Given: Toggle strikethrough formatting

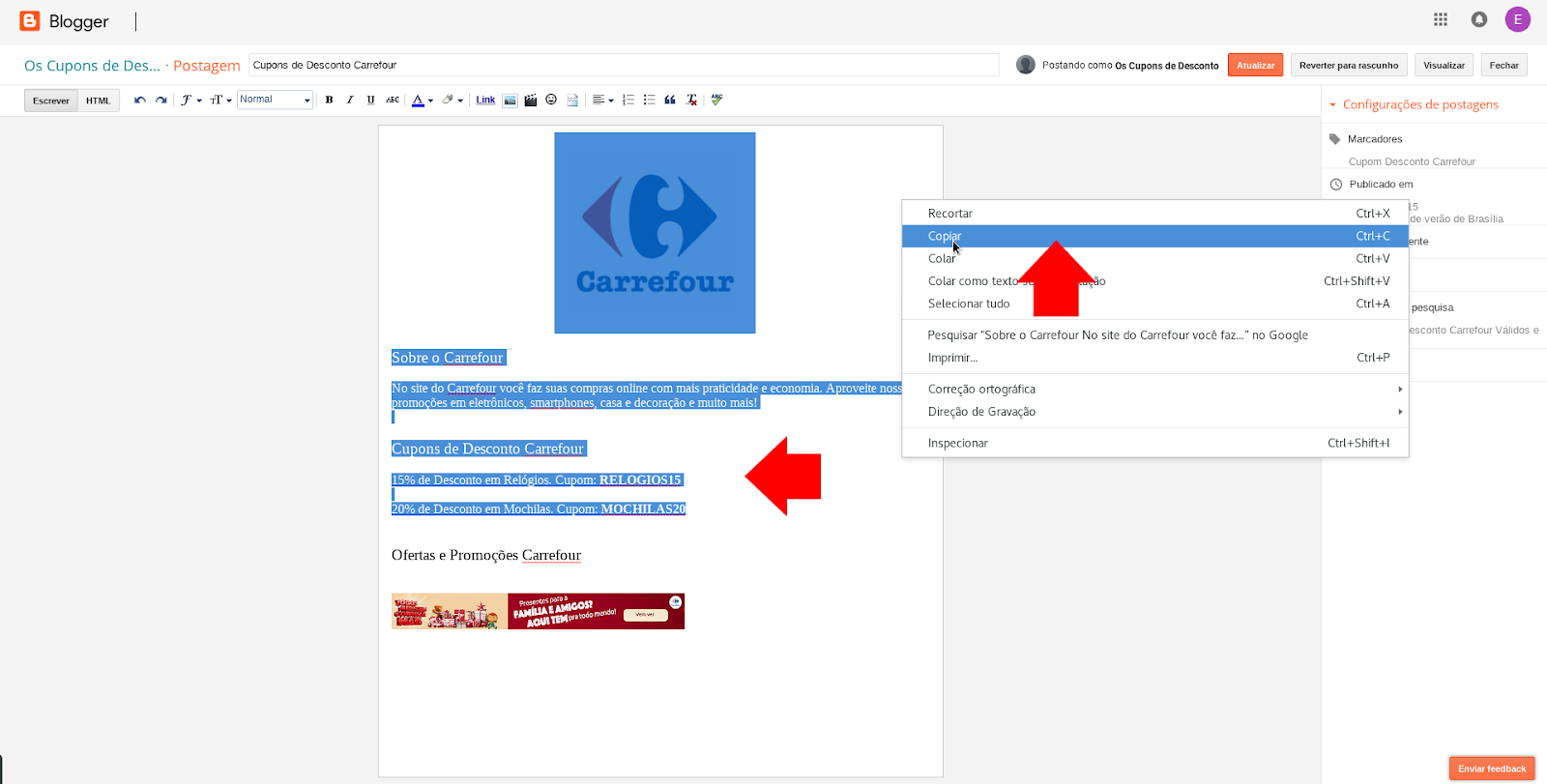Looking at the screenshot, I should click(393, 100).
